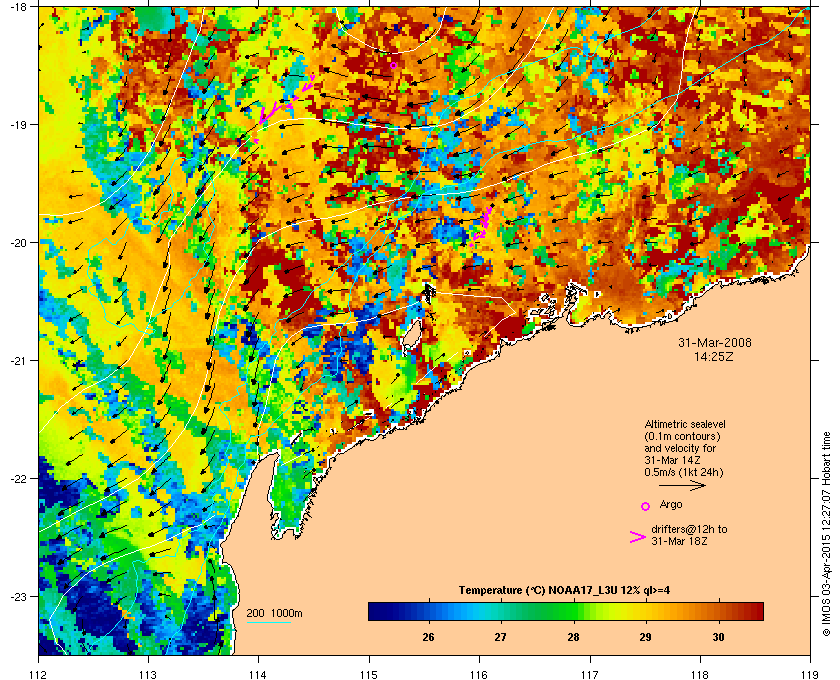
Task: Click the green colorbar section above 28
Action: pyautogui.click(x=573, y=611)
